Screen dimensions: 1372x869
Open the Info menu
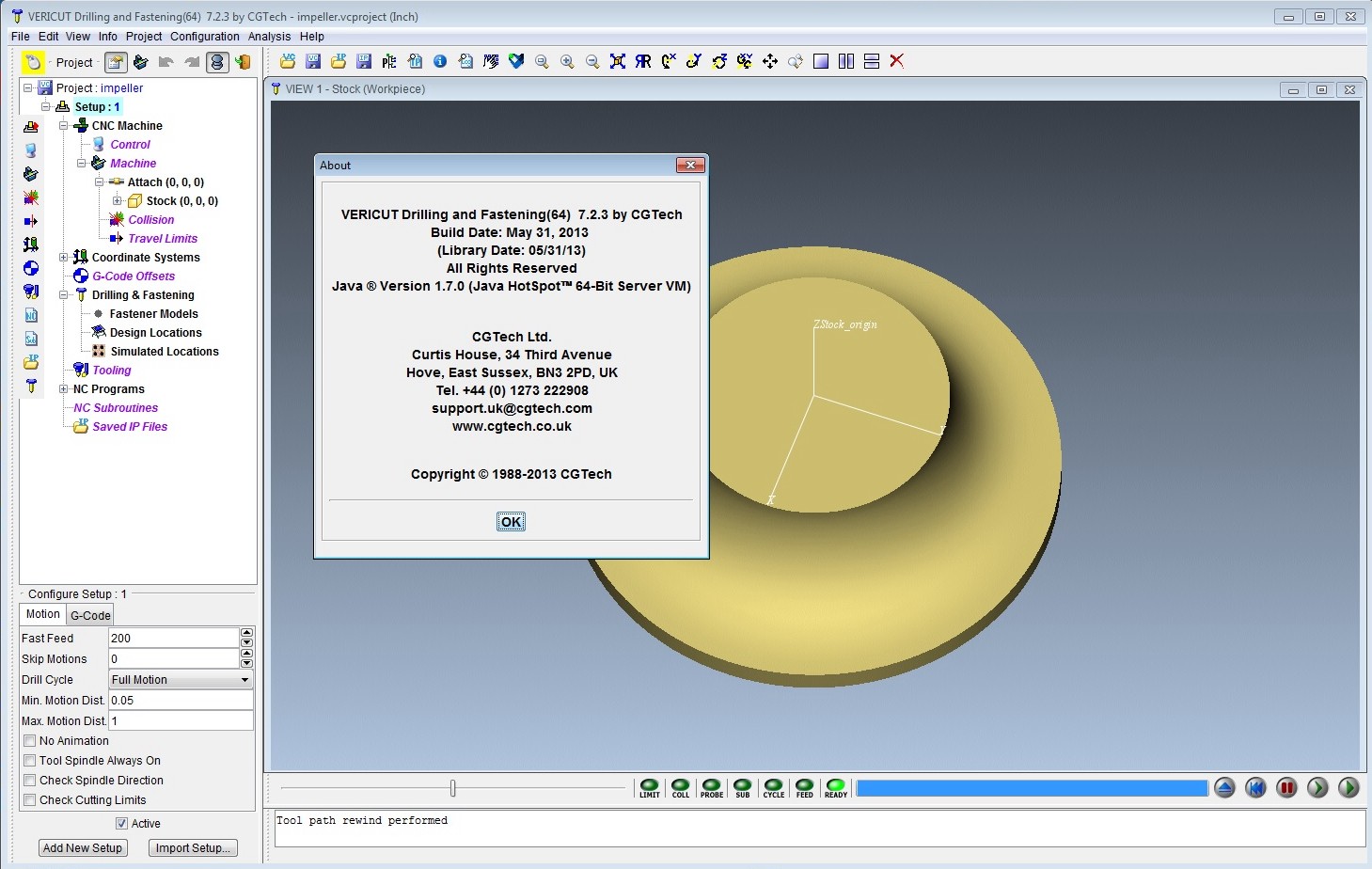108,37
